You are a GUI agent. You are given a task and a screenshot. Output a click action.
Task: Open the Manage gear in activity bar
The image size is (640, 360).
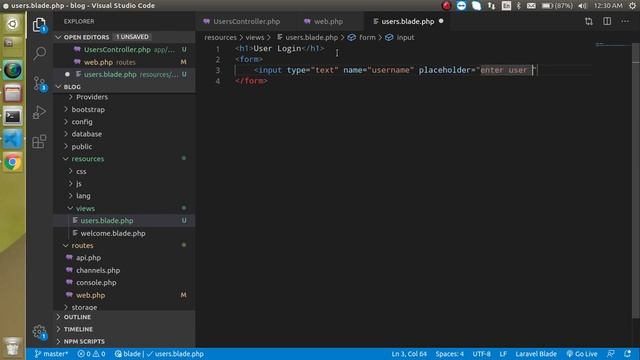pyautogui.click(x=39, y=331)
